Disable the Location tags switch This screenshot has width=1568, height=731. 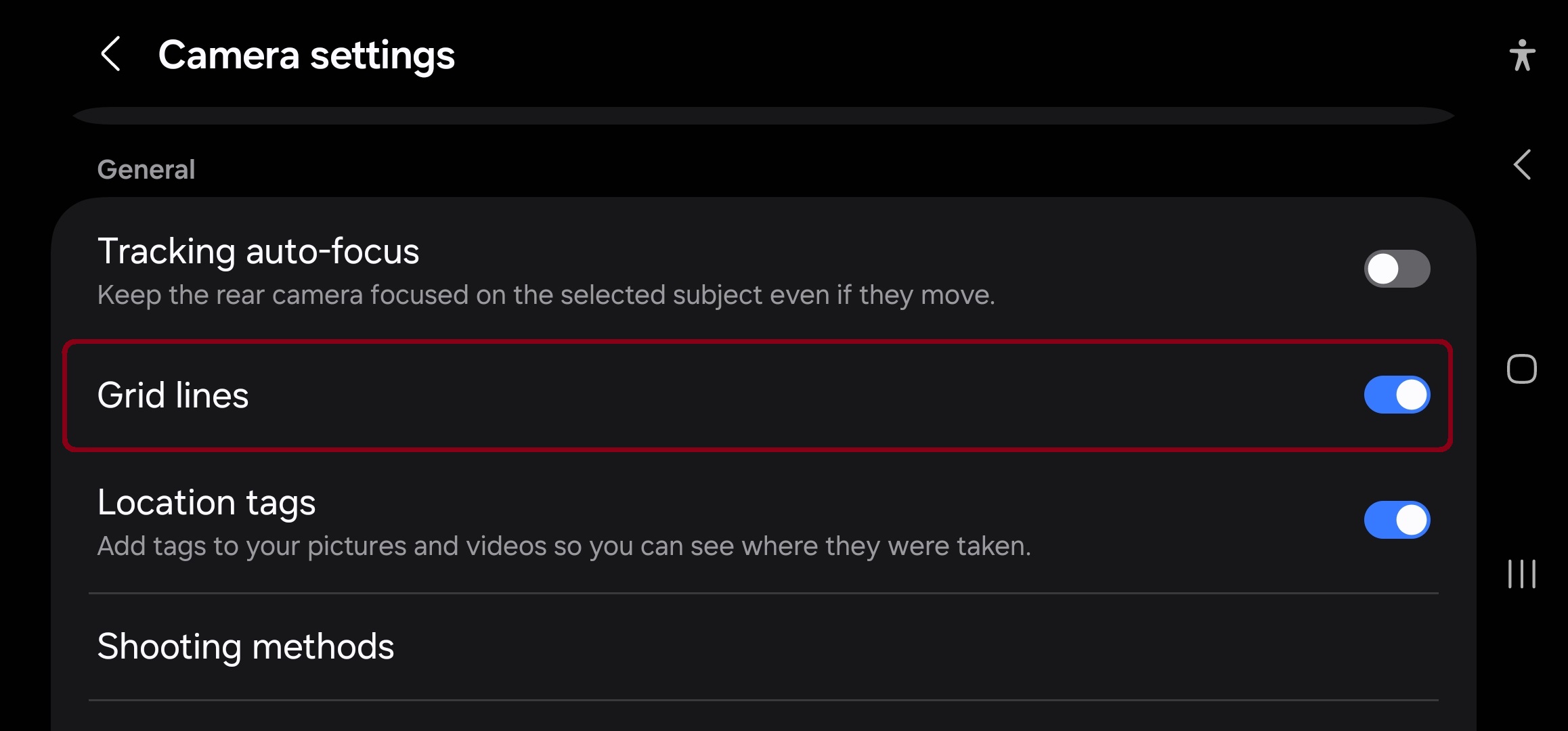pos(1397,520)
